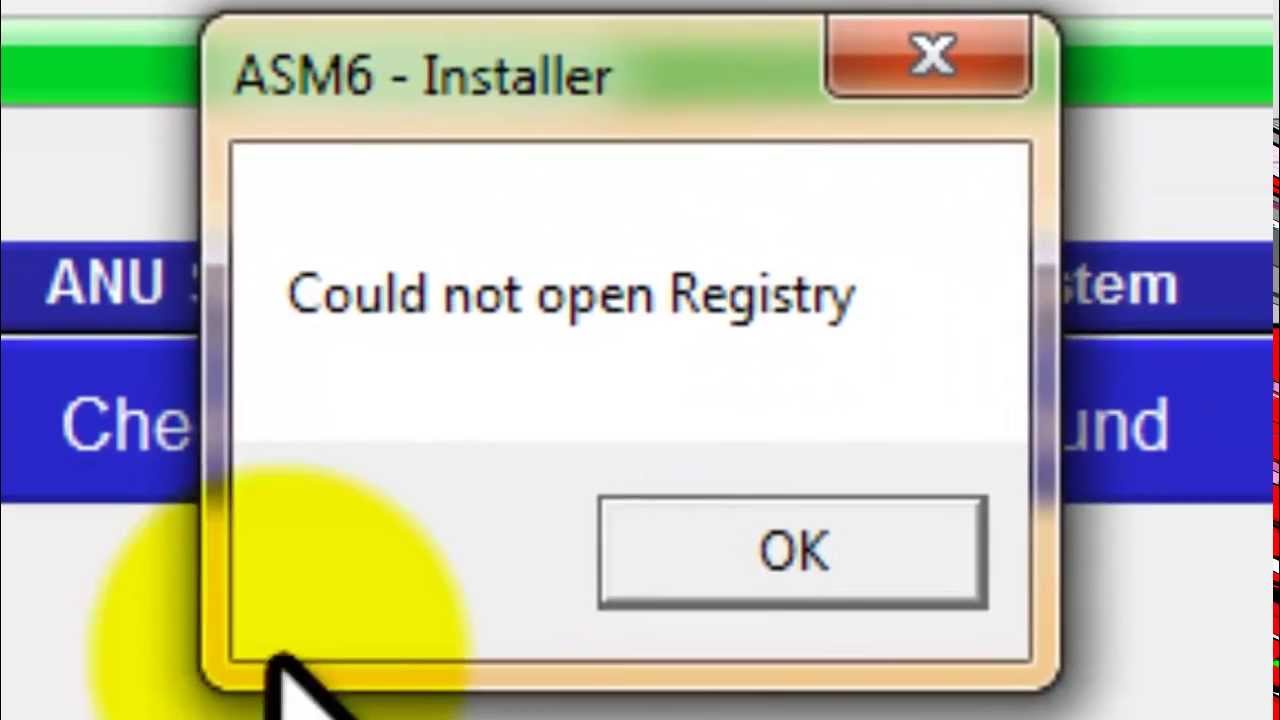Click the "ANU" text in the dark blue header
The height and width of the screenshot is (720, 1280).
[x=105, y=285]
